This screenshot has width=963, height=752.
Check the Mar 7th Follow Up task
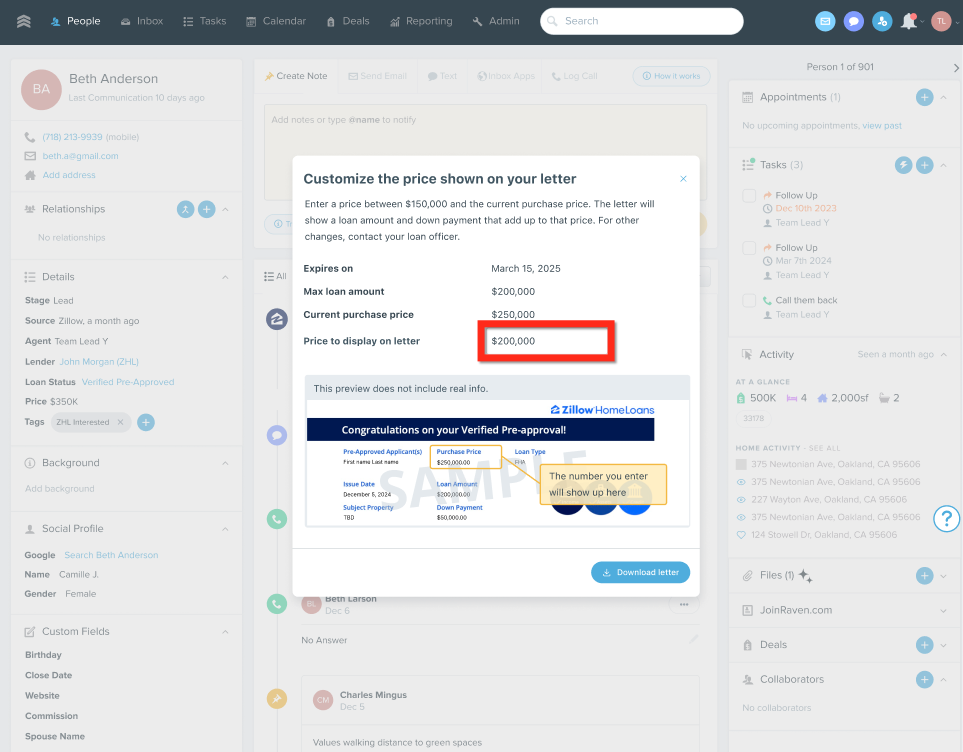[749, 248]
